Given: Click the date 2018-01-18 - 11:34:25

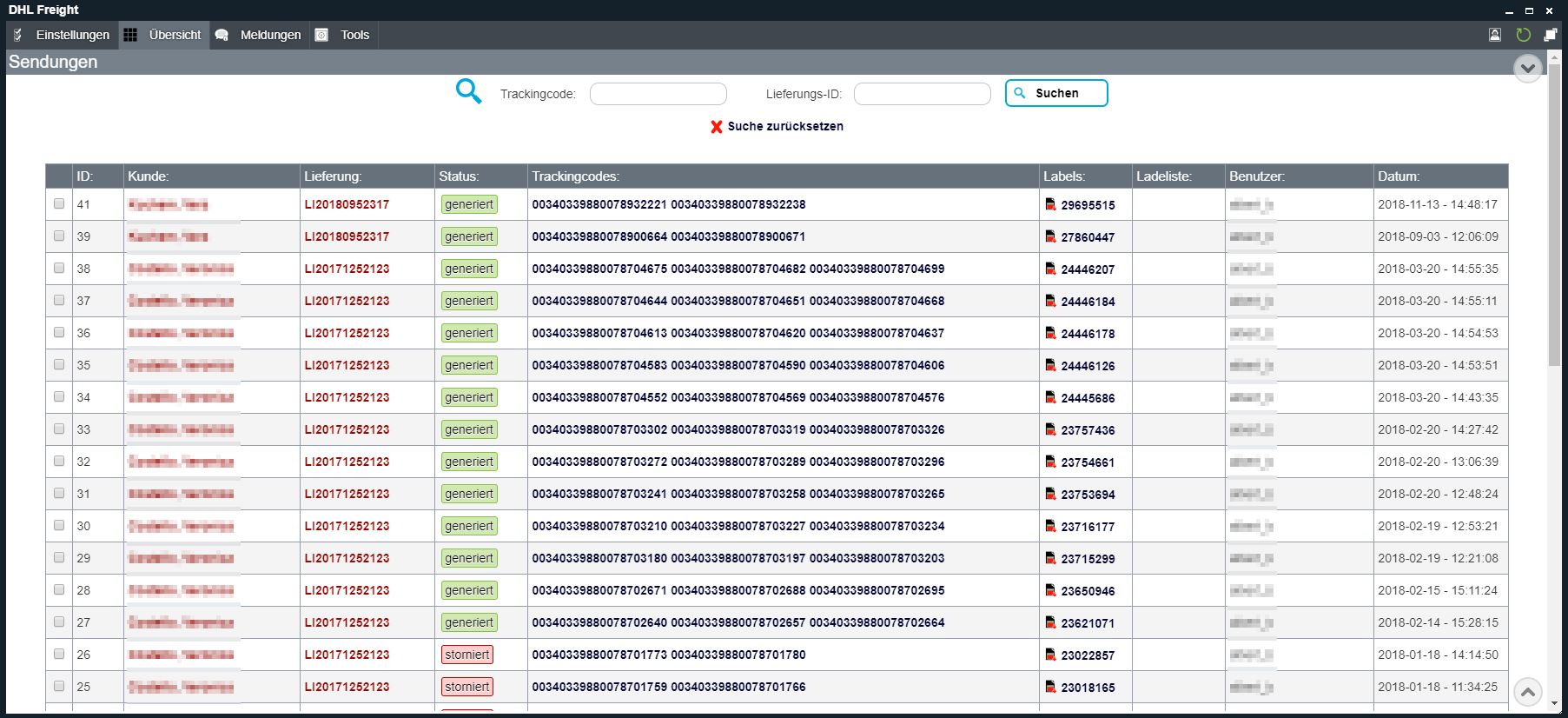Looking at the screenshot, I should pos(1438,687).
